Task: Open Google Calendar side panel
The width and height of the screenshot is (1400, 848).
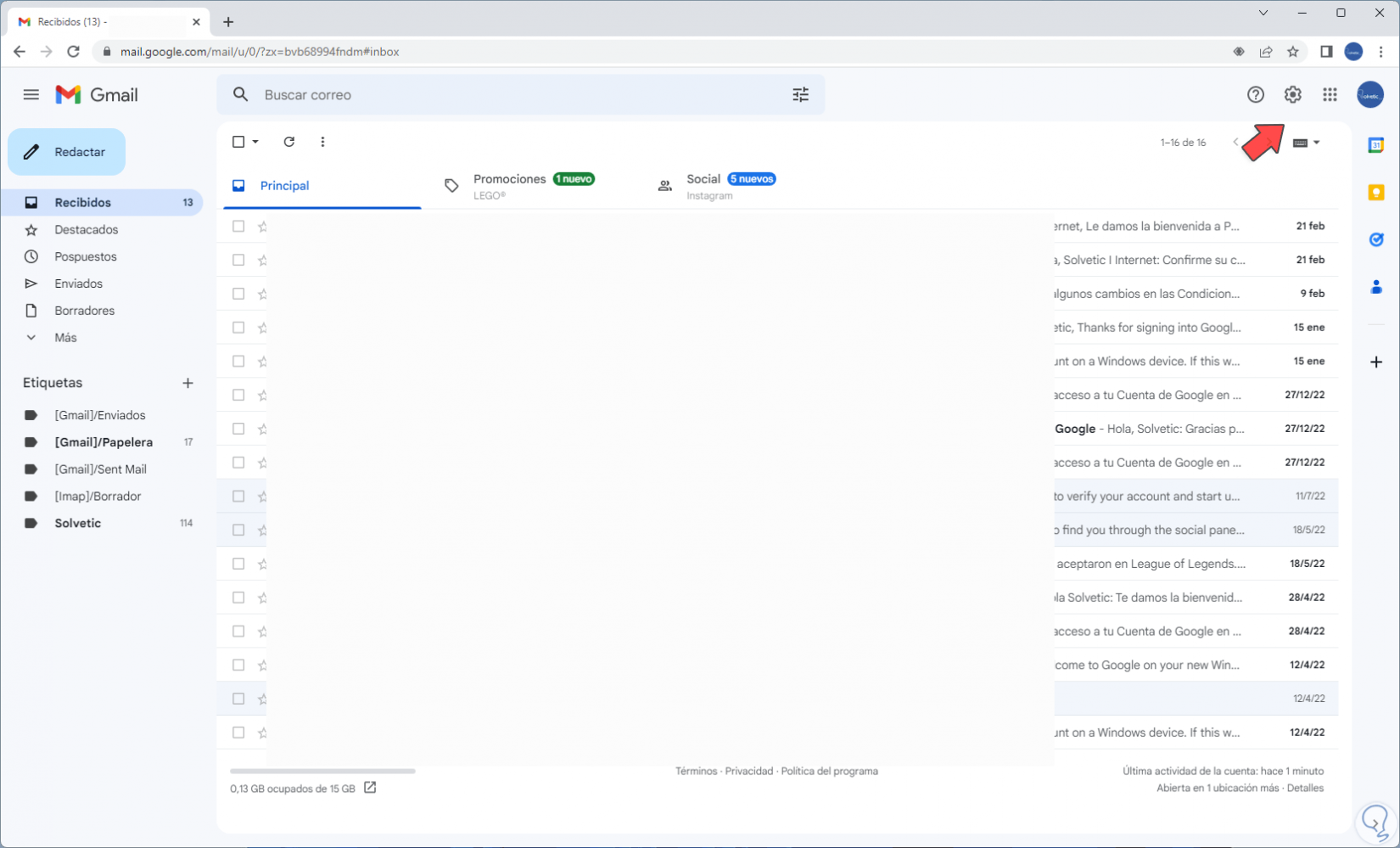Action: (1376, 145)
